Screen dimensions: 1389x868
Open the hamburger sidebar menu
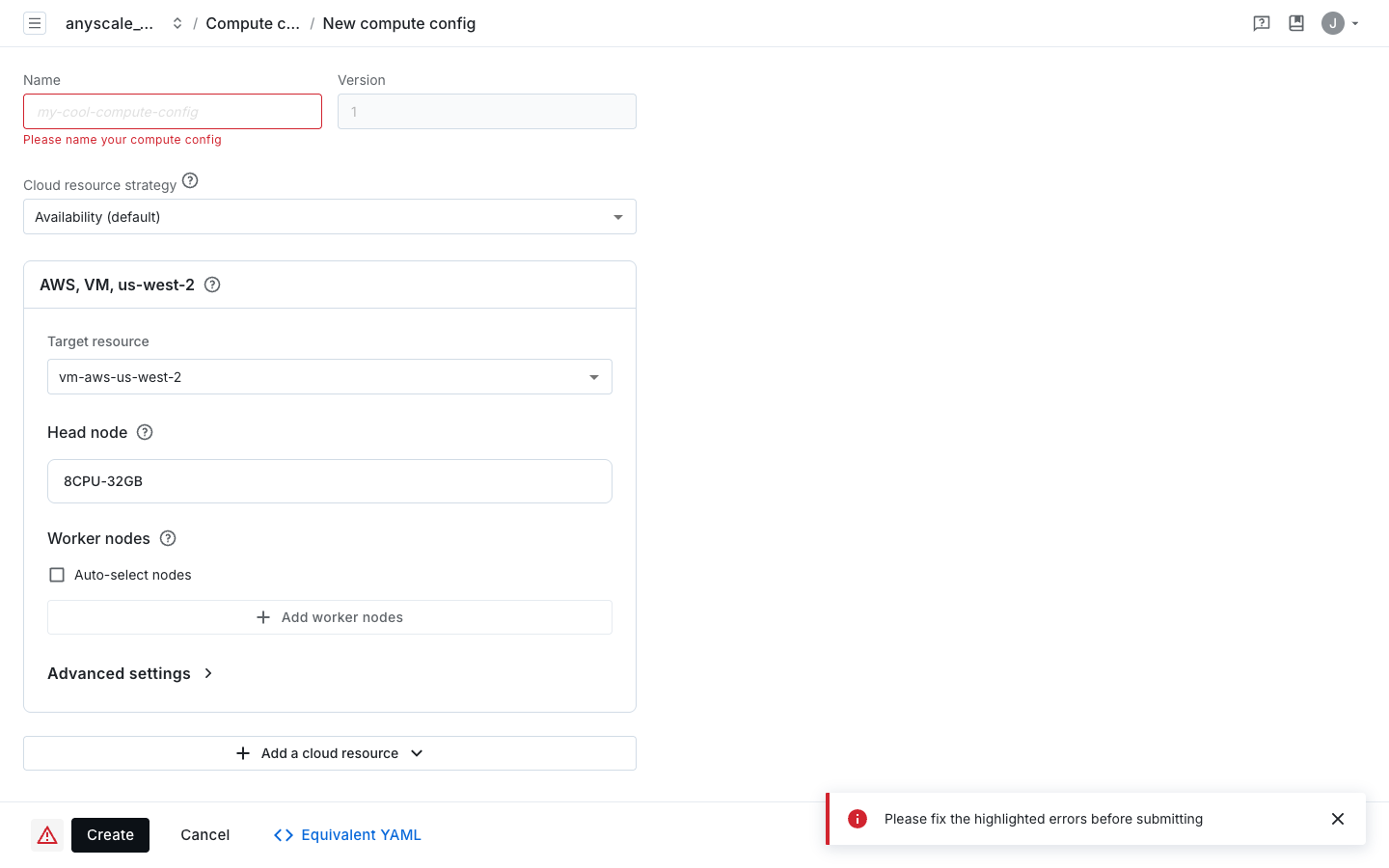coord(35,23)
